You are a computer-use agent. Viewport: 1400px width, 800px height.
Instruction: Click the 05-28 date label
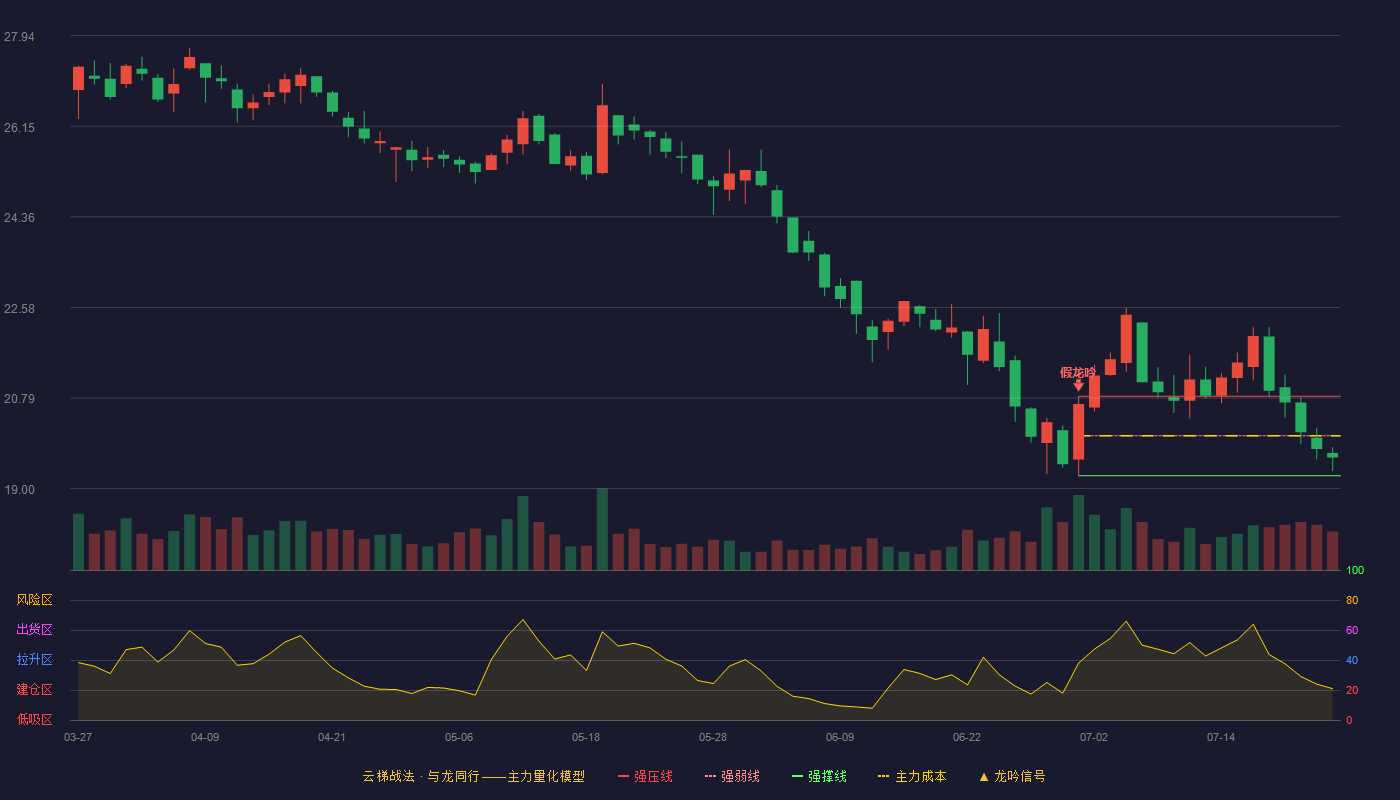713,737
